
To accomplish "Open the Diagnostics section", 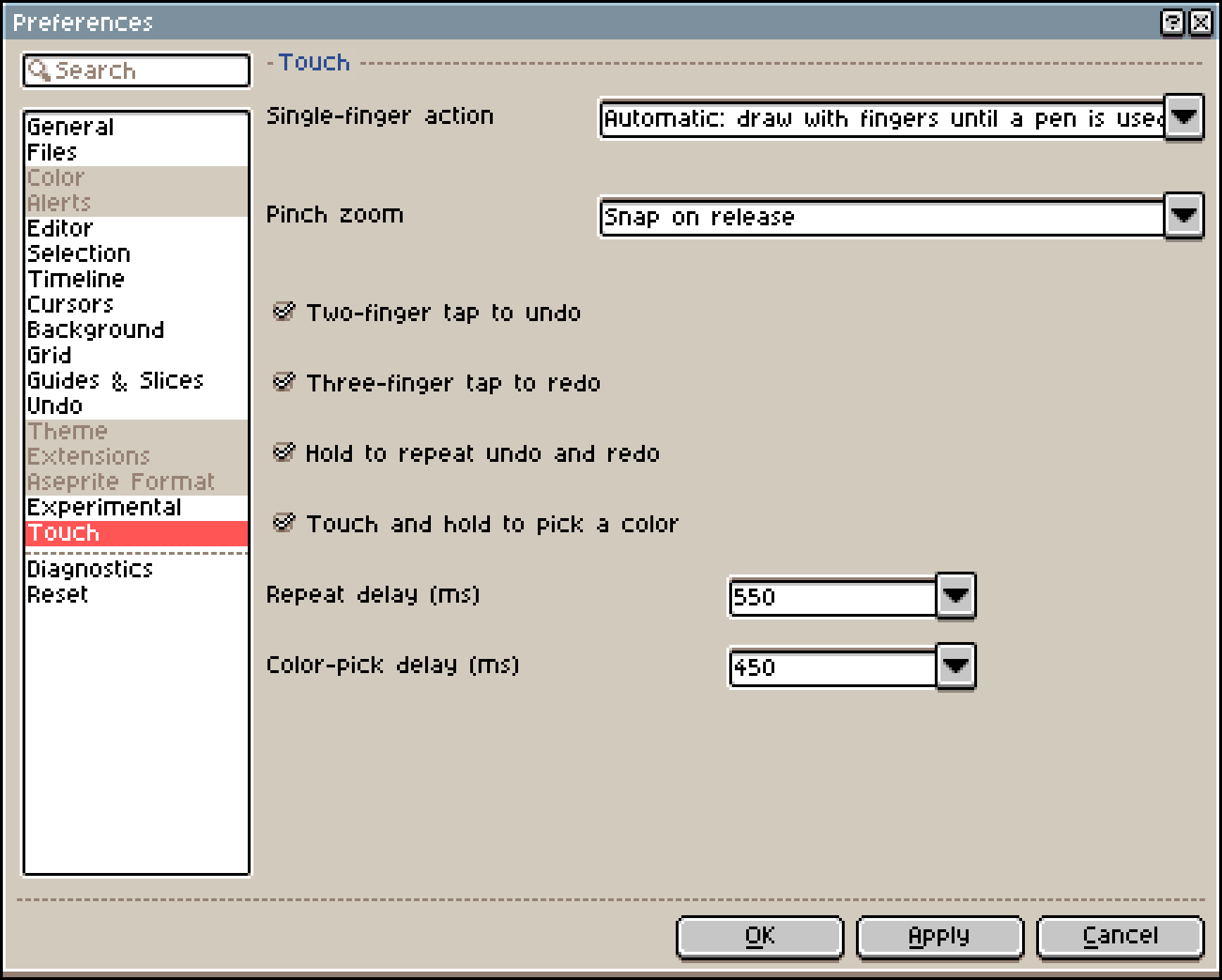I will click(137, 569).
